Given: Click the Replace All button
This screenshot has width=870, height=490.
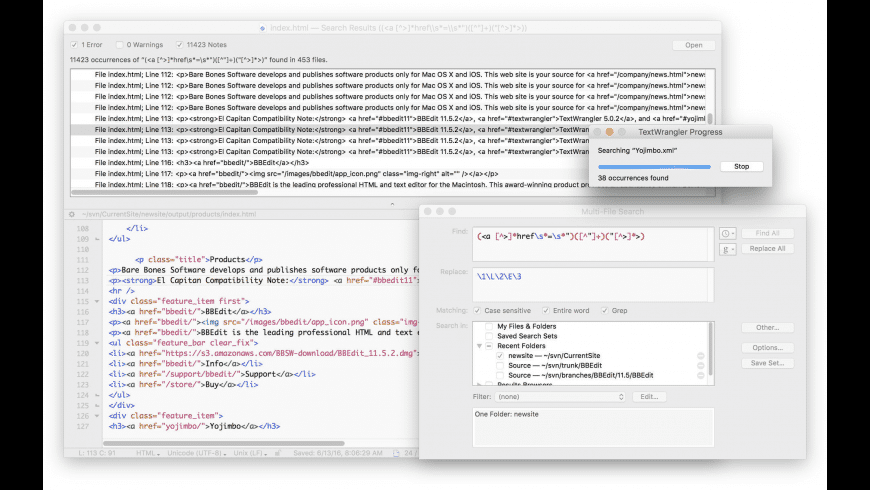Looking at the screenshot, I should (767, 249).
